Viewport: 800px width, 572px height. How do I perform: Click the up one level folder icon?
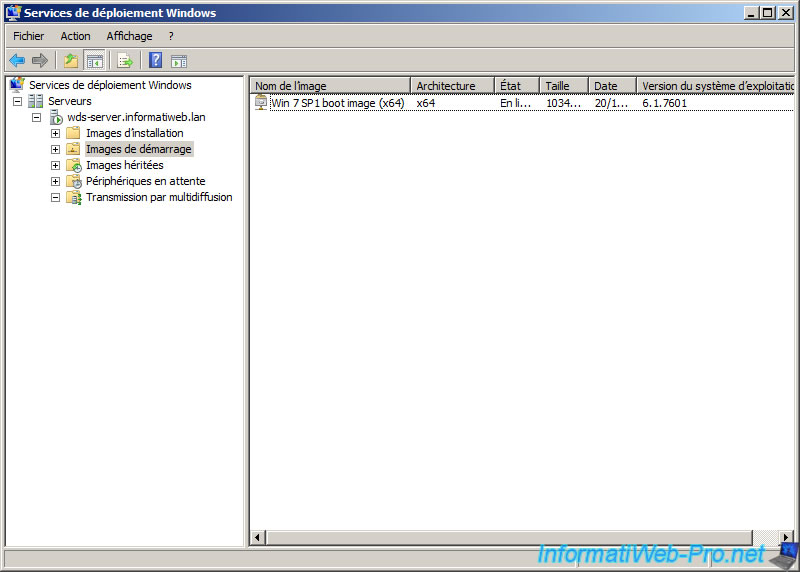71,61
